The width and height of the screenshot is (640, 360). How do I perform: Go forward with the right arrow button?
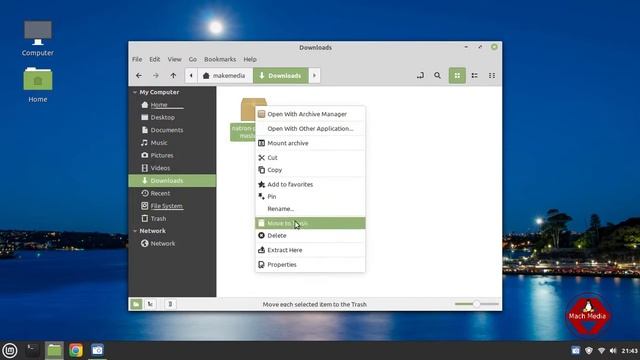tap(156, 76)
